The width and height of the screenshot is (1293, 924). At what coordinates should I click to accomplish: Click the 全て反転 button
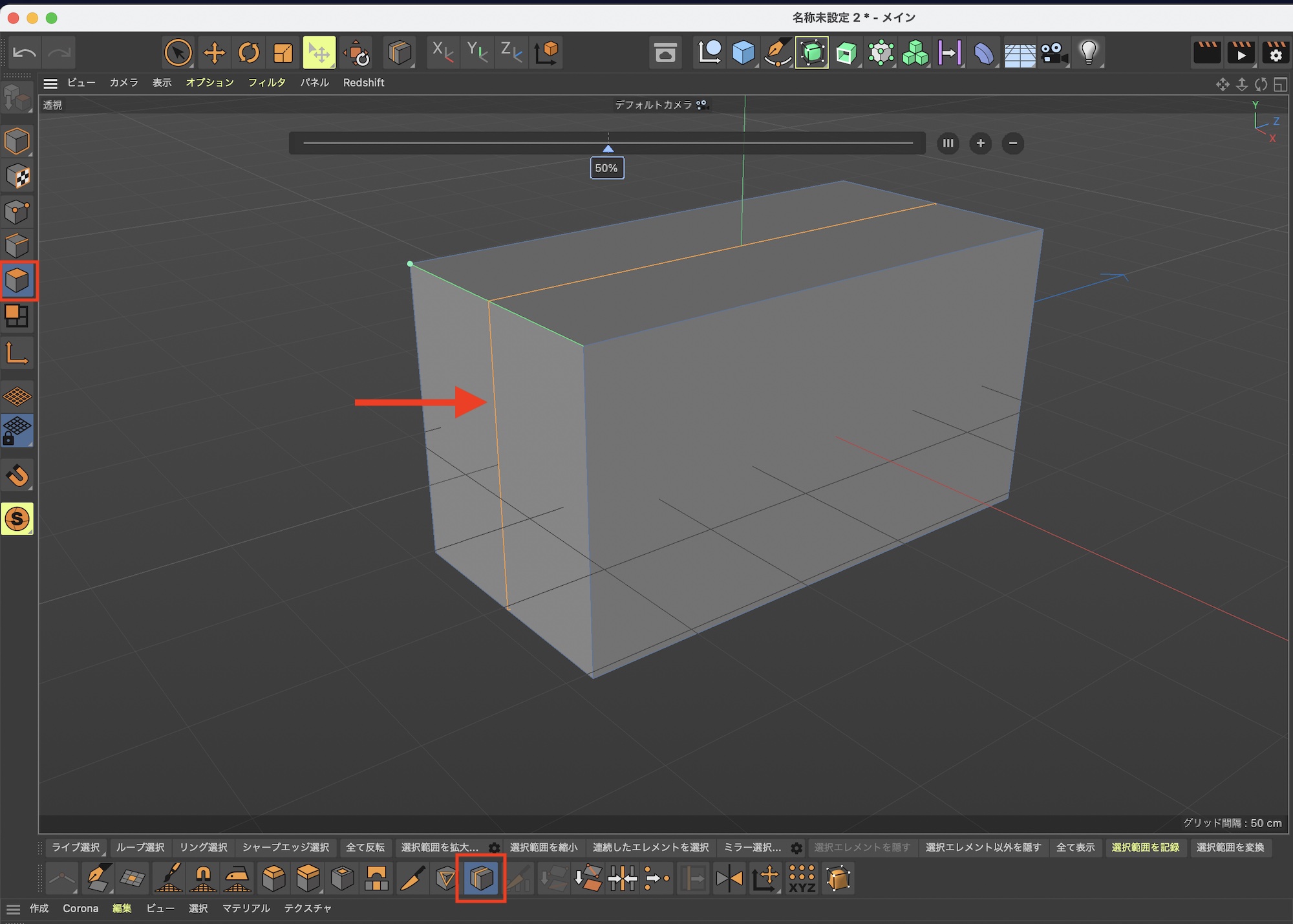point(365,848)
